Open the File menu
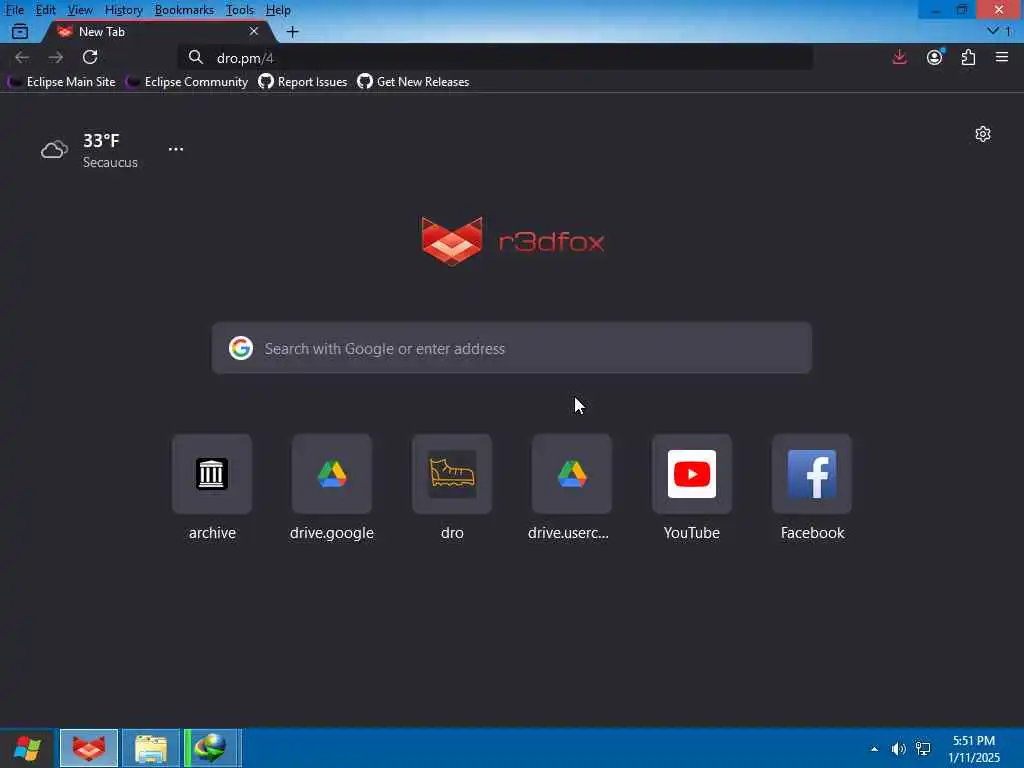Screen dimensions: 1024x768 pyautogui.click(x=14, y=10)
